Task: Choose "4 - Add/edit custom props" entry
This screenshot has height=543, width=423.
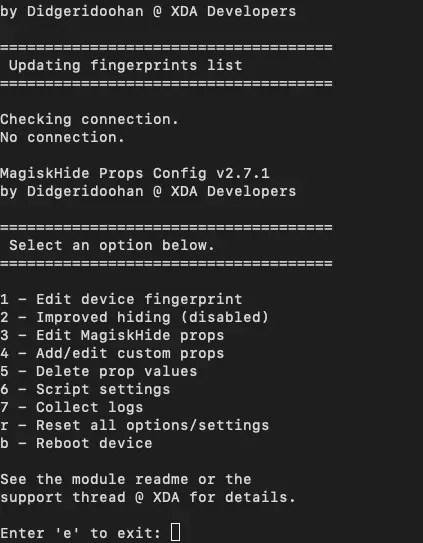Action: (x=112, y=354)
